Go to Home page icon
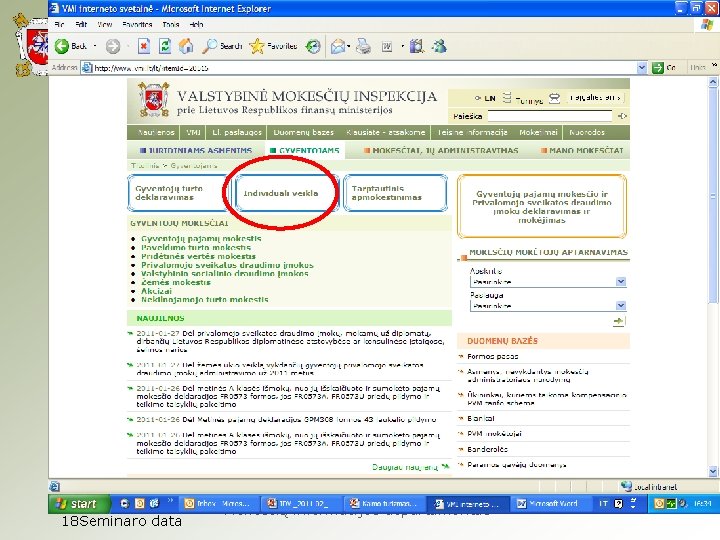Viewport: 720px width, 540px height. pos(186,46)
